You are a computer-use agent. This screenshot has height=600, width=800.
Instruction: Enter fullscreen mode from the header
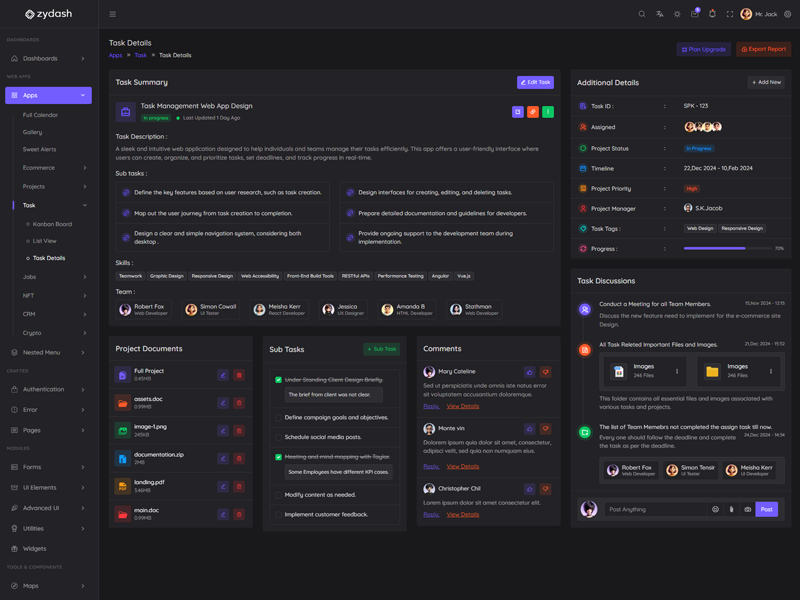pyautogui.click(x=729, y=14)
